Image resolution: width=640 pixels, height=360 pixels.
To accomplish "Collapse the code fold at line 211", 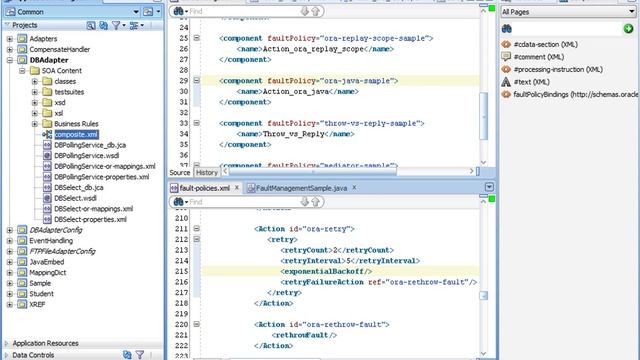I will [x=196, y=229].
